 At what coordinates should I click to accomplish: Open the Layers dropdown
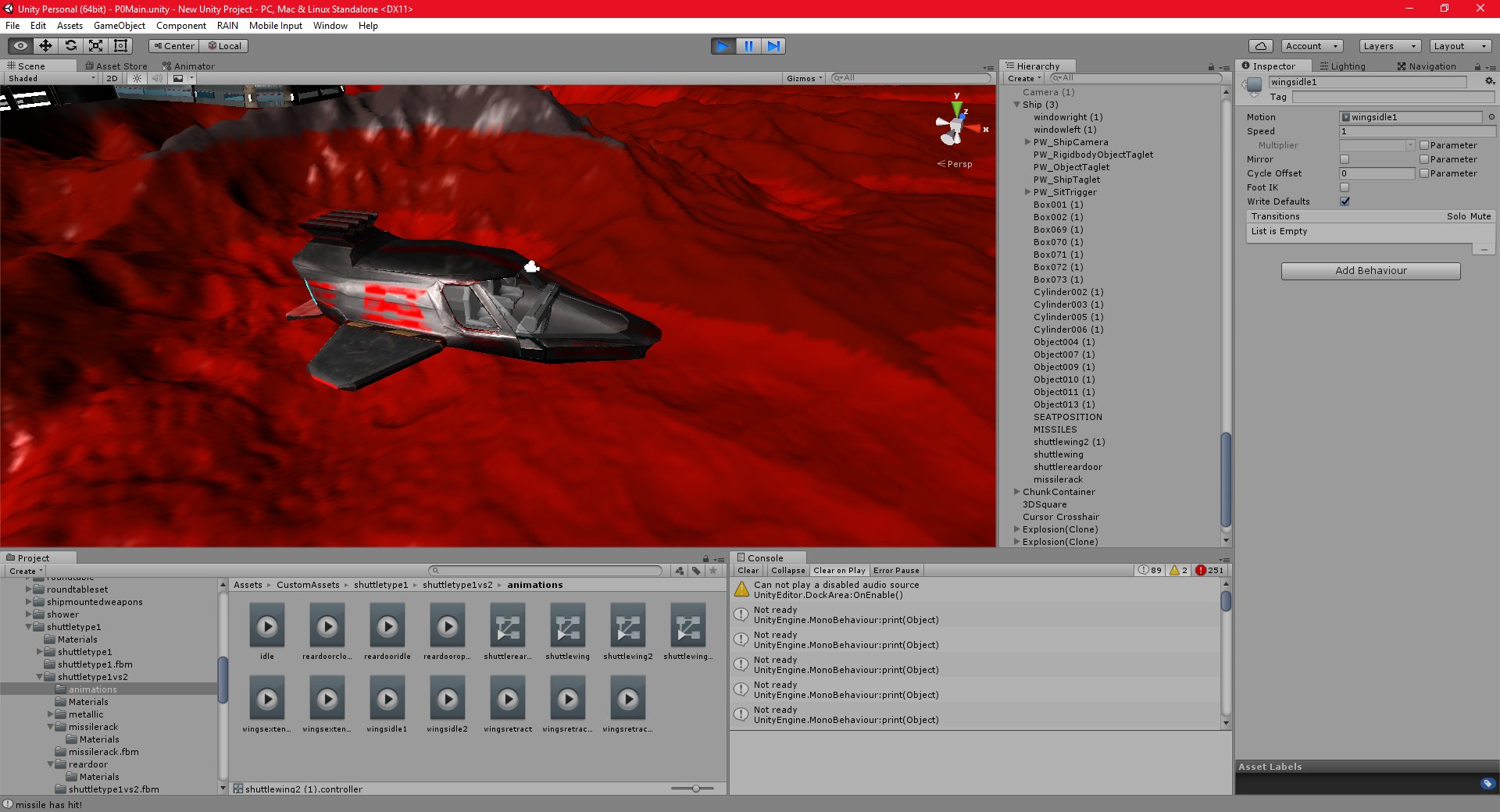point(1390,46)
